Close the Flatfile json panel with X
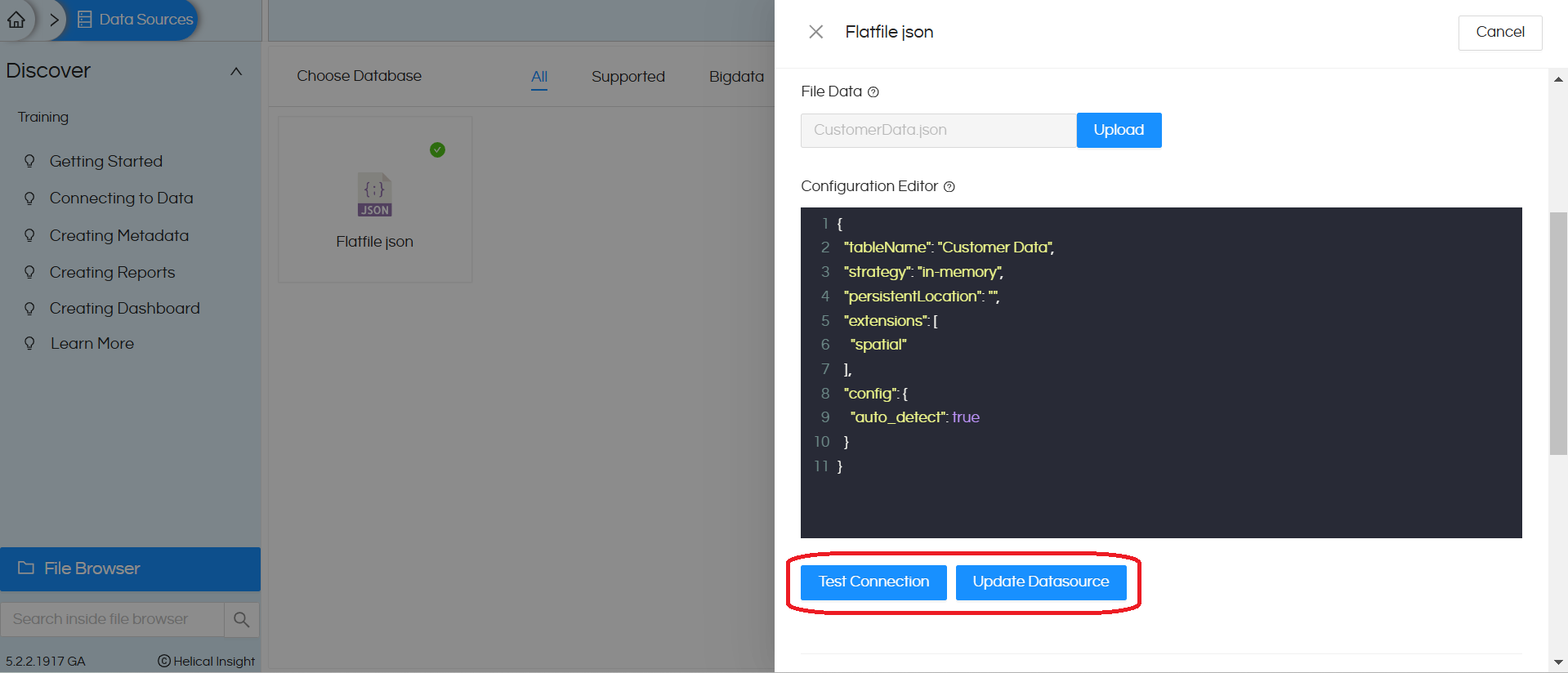This screenshot has width=1568, height=673. click(x=815, y=32)
